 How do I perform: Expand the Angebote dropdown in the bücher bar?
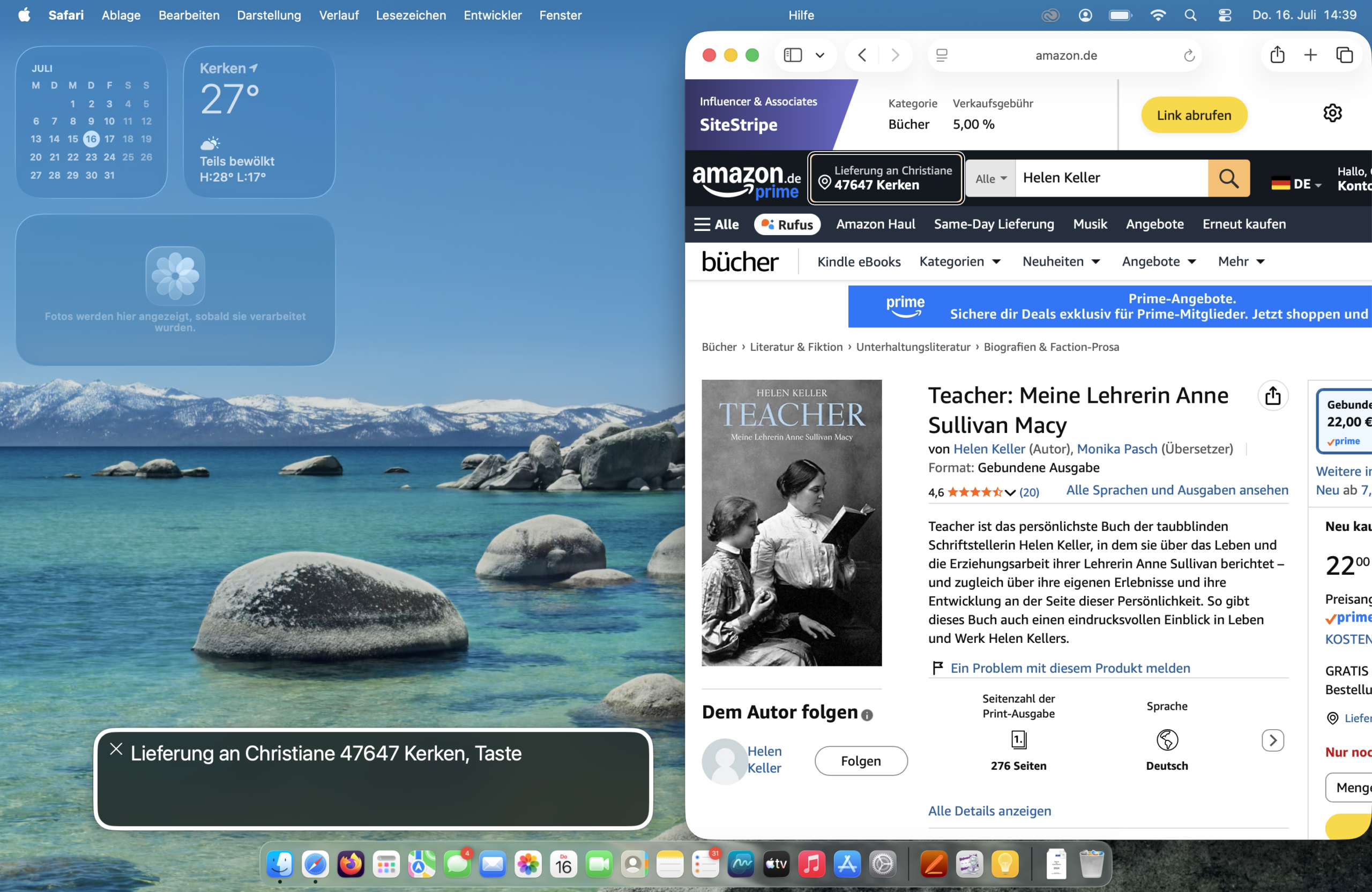1159,261
